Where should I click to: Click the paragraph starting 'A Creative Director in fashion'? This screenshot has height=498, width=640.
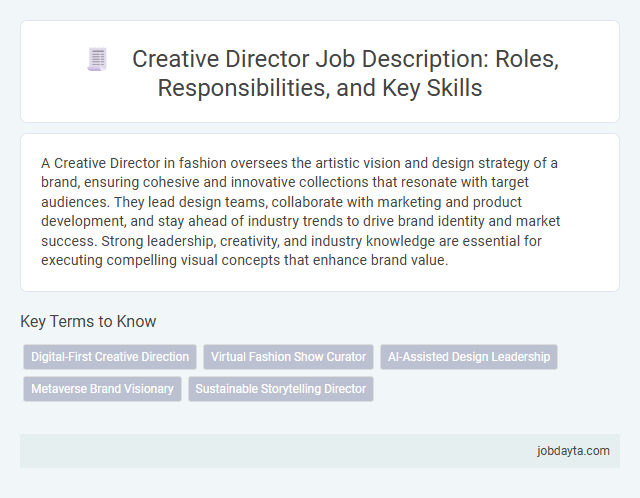pos(301,211)
